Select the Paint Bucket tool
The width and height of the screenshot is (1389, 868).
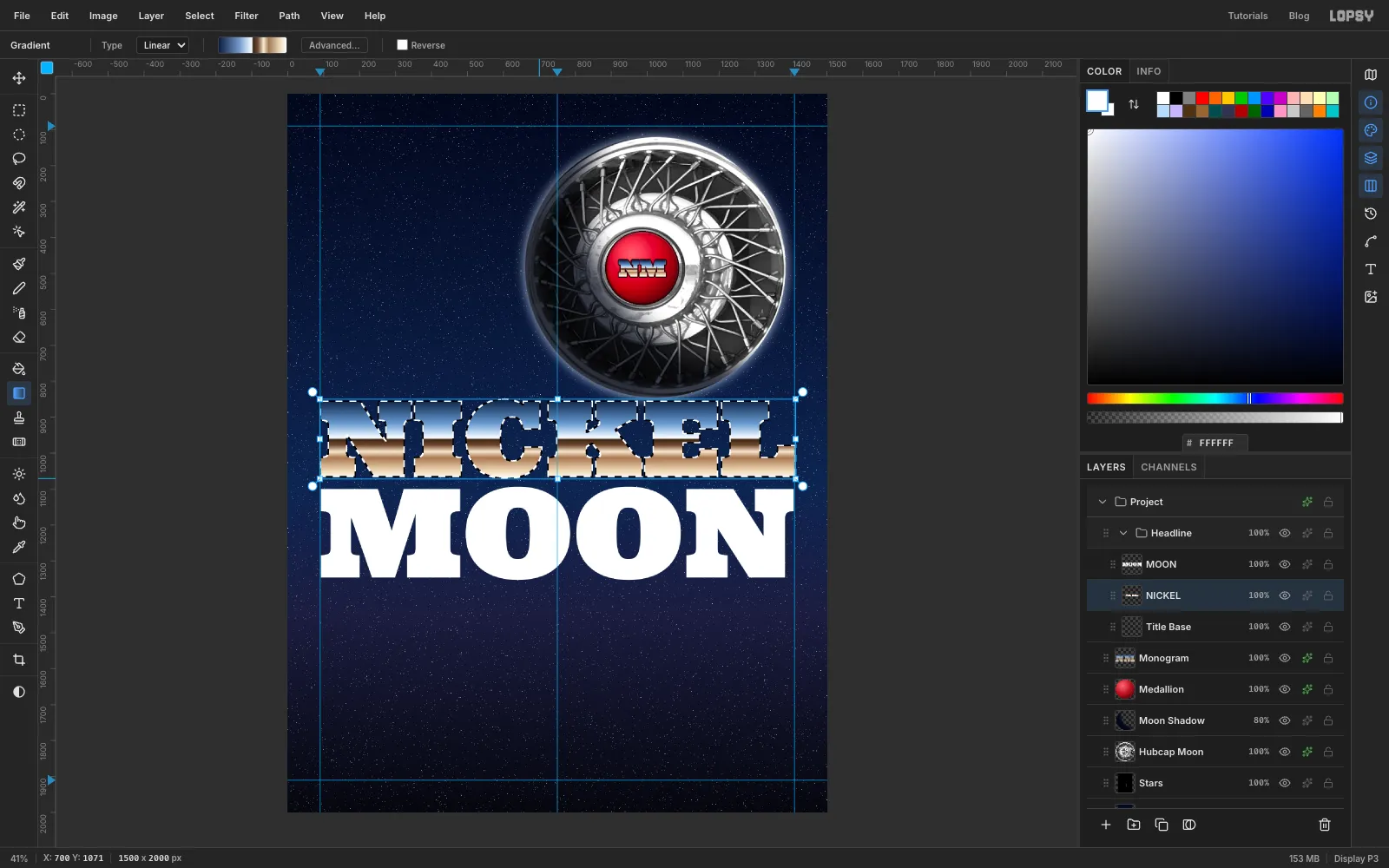(x=19, y=369)
